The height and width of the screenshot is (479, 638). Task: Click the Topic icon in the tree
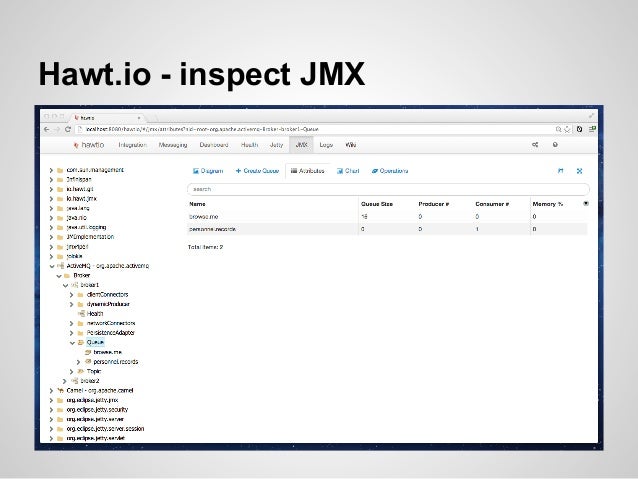point(81,371)
